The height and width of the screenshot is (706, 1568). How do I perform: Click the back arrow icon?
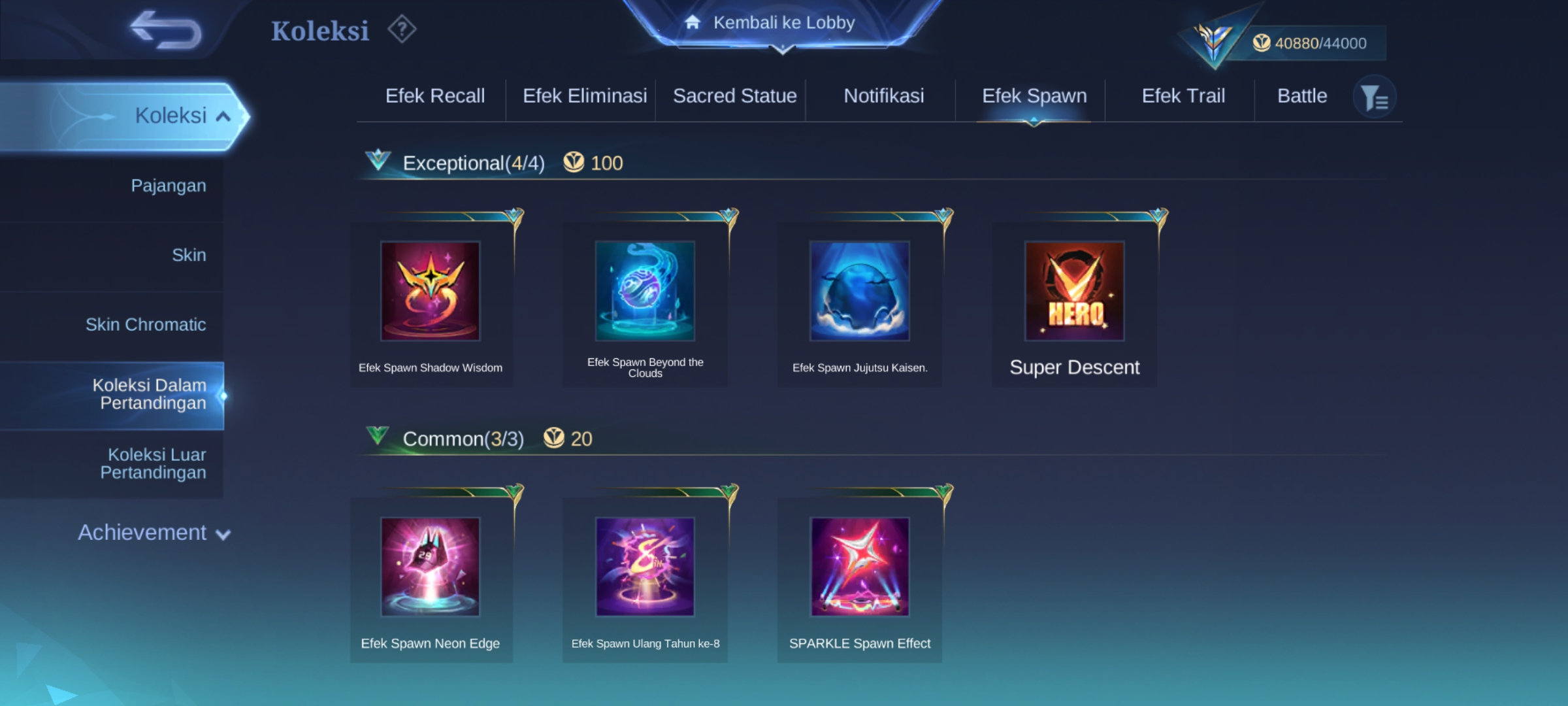tap(166, 30)
